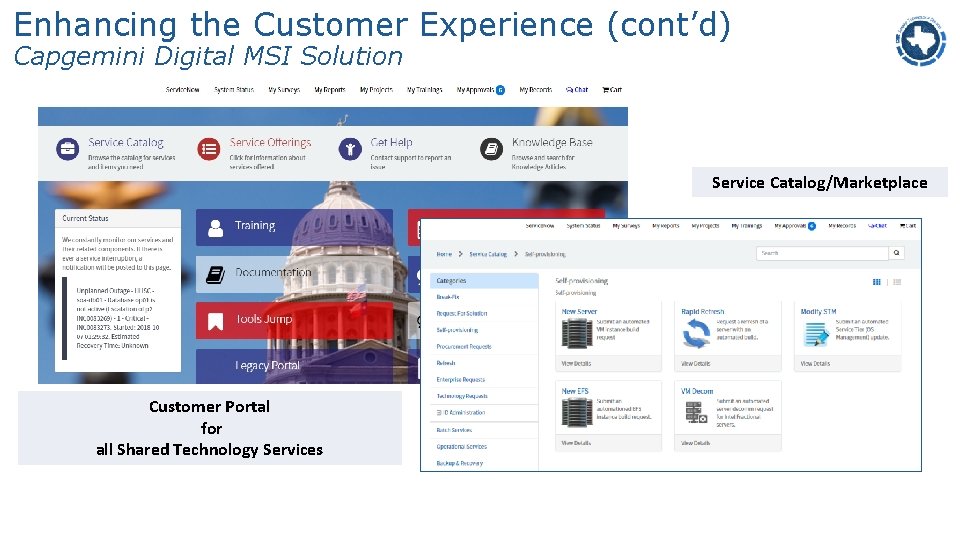Click Chat in catalog window header
The height and width of the screenshot is (540, 960).
click(877, 226)
